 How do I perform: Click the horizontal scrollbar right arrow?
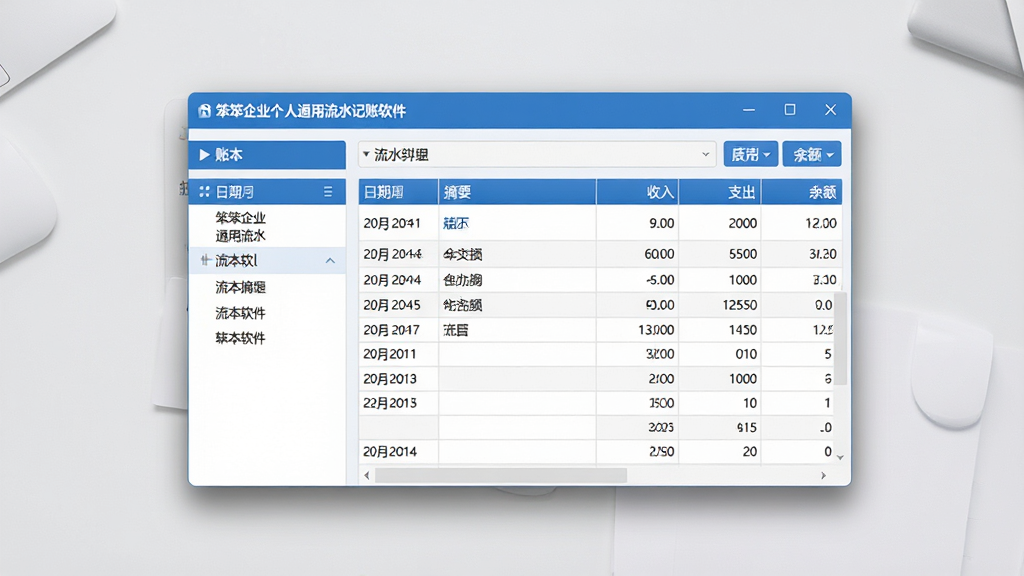click(x=823, y=475)
